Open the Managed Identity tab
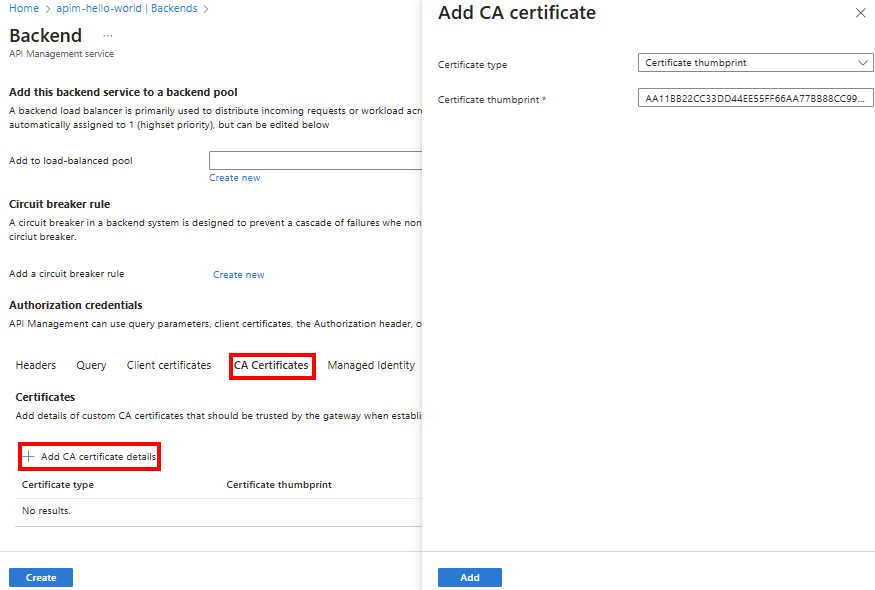This screenshot has height=590, width=875. click(371, 365)
